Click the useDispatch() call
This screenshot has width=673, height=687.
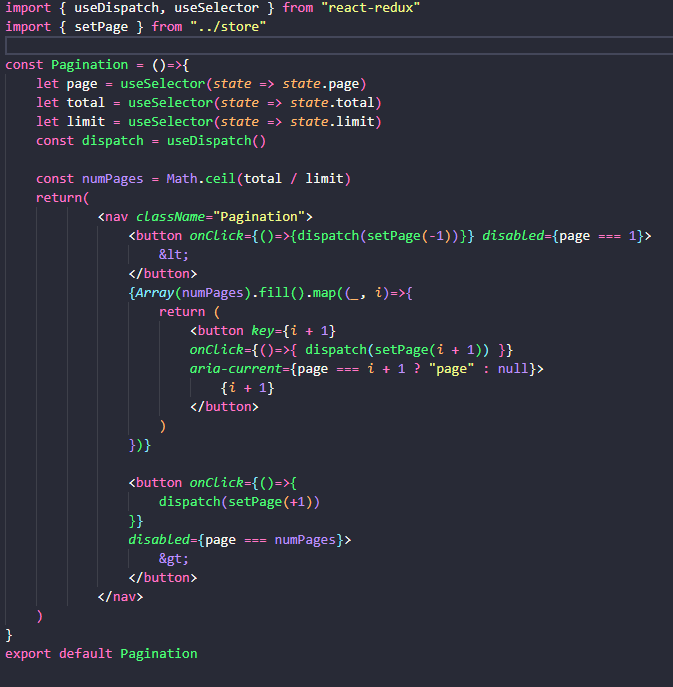click(216, 141)
